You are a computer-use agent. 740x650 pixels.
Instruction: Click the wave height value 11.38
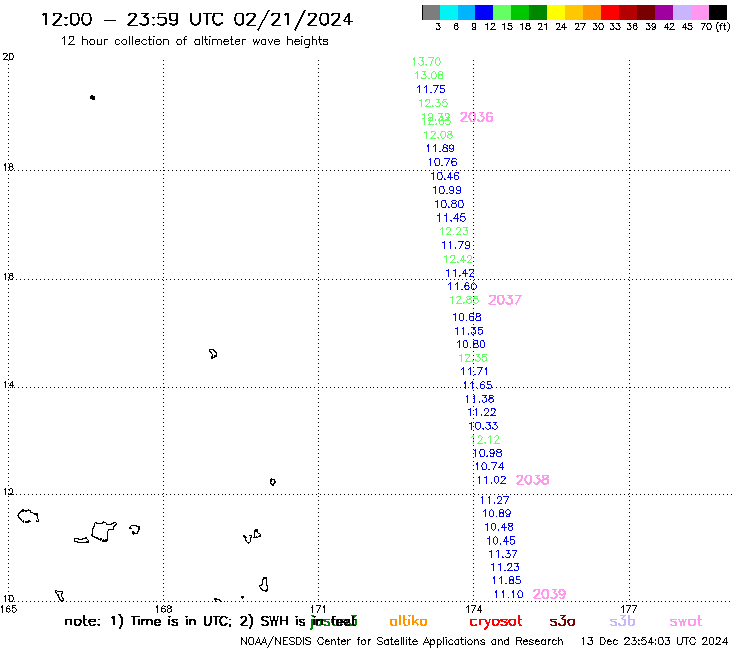(480, 399)
